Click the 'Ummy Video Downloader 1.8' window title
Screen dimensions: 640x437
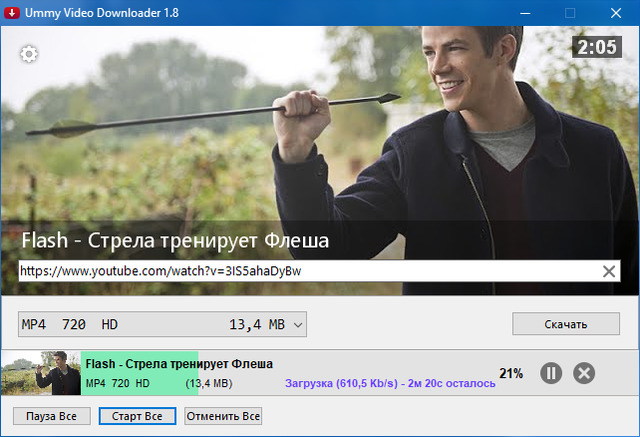[x=102, y=13]
